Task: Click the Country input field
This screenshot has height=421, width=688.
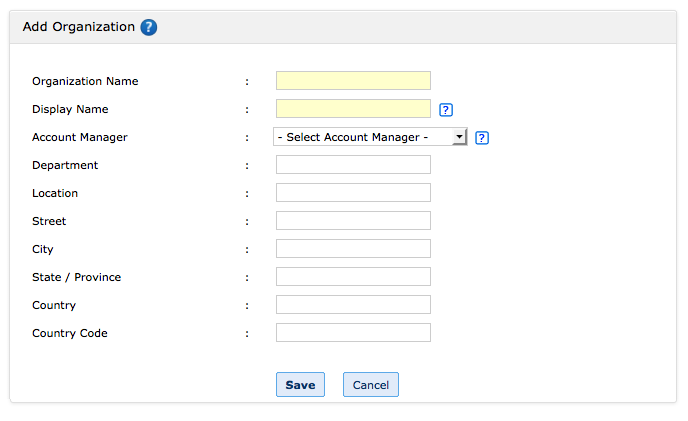Action: click(353, 305)
